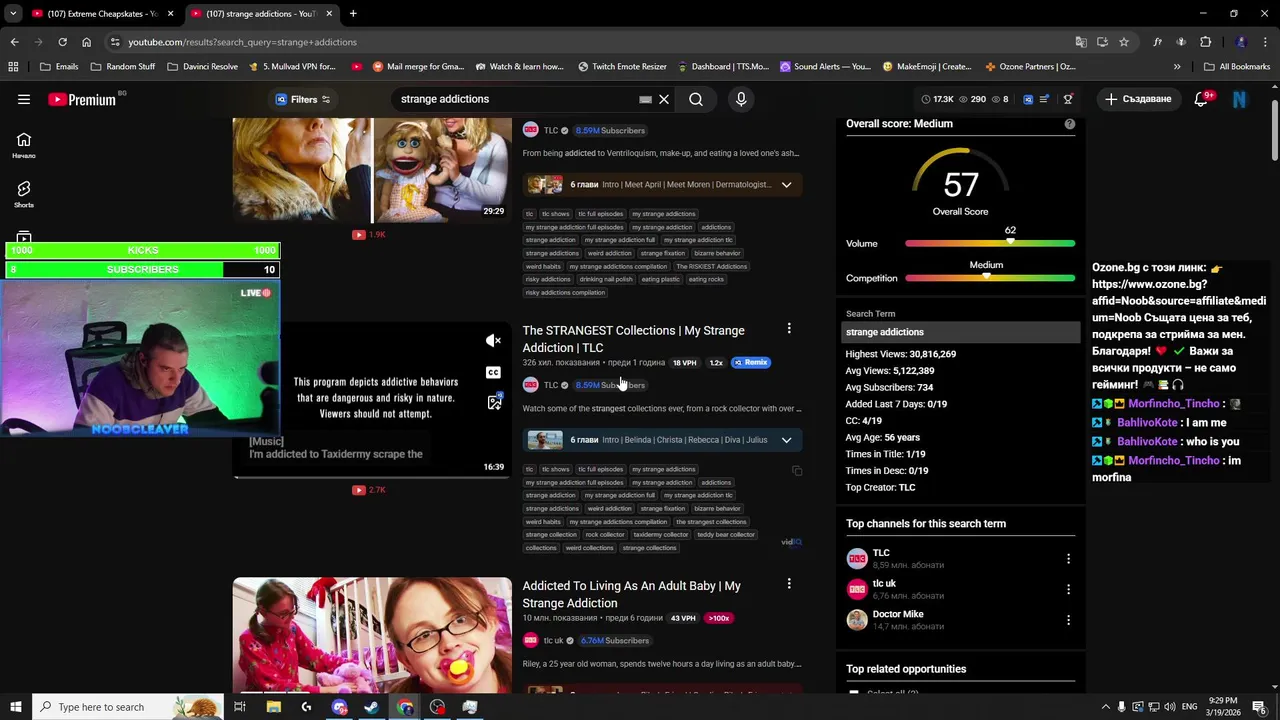Open Chrome translate page icon
Screen dimensions: 1280x720
pyautogui.click(x=1081, y=42)
